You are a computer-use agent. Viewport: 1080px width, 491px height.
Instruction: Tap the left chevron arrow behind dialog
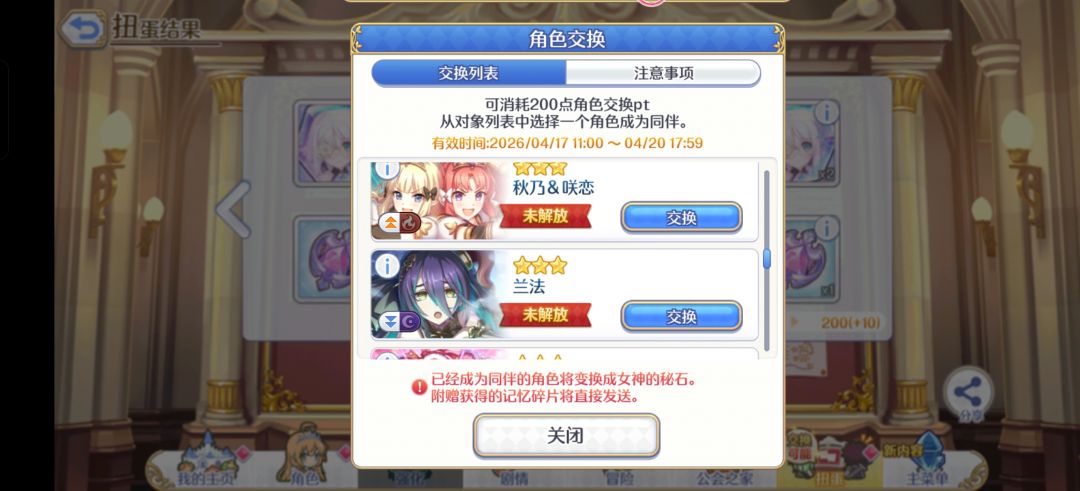[234, 209]
